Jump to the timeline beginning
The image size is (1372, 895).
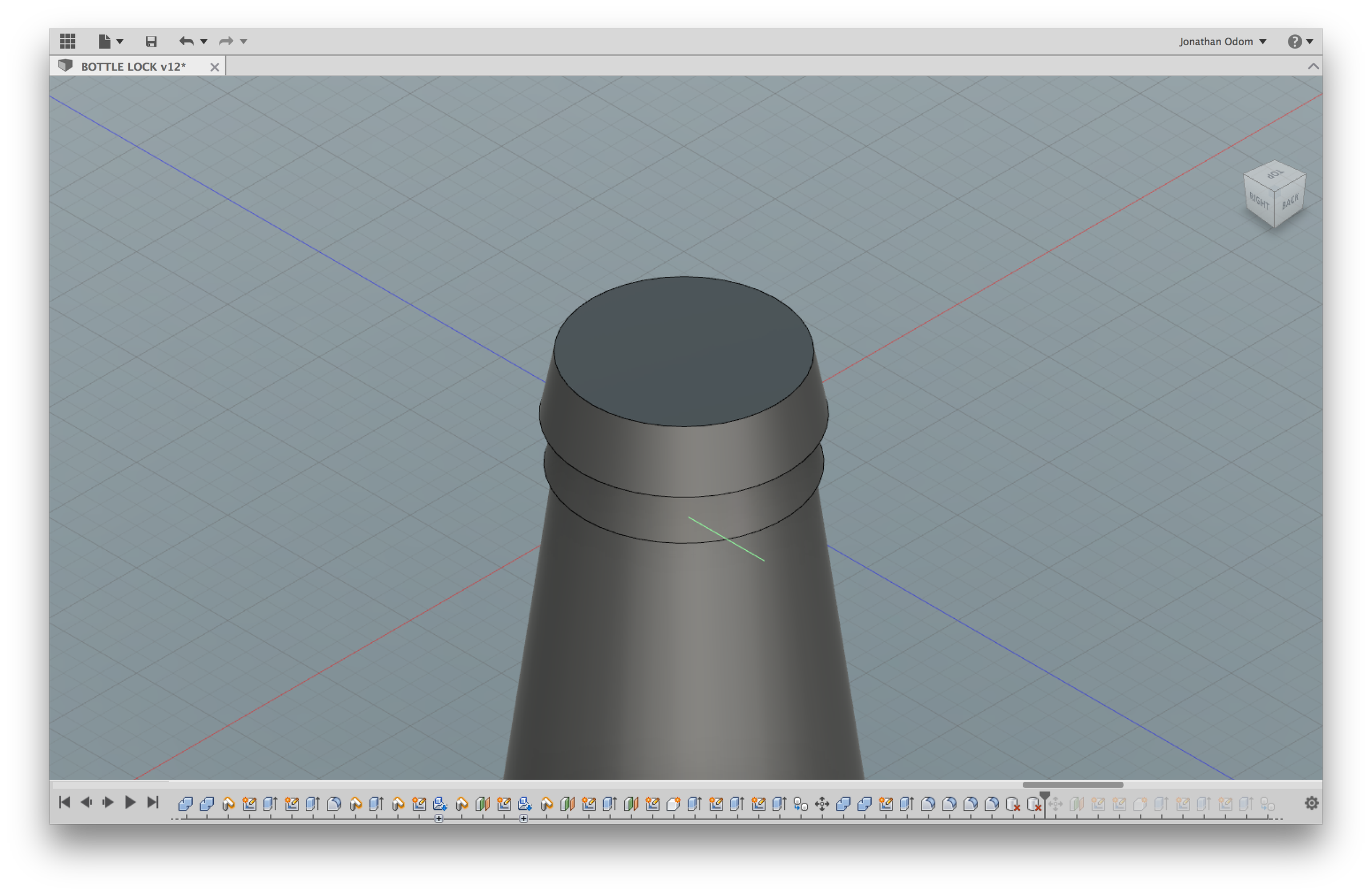(65, 802)
